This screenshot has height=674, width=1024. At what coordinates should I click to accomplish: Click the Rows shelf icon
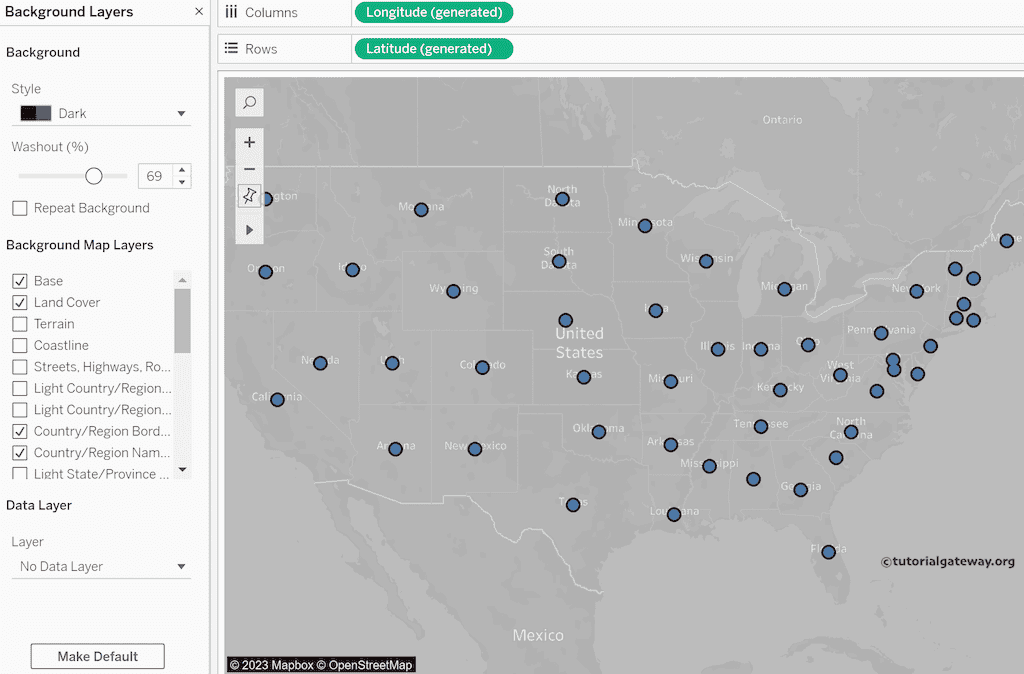(231, 48)
